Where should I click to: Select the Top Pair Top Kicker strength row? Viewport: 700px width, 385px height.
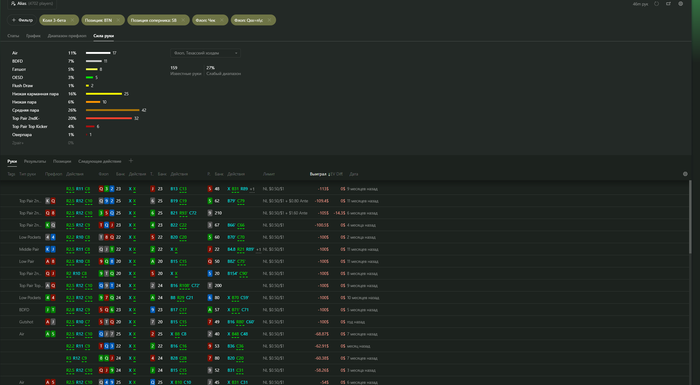(x=56, y=126)
